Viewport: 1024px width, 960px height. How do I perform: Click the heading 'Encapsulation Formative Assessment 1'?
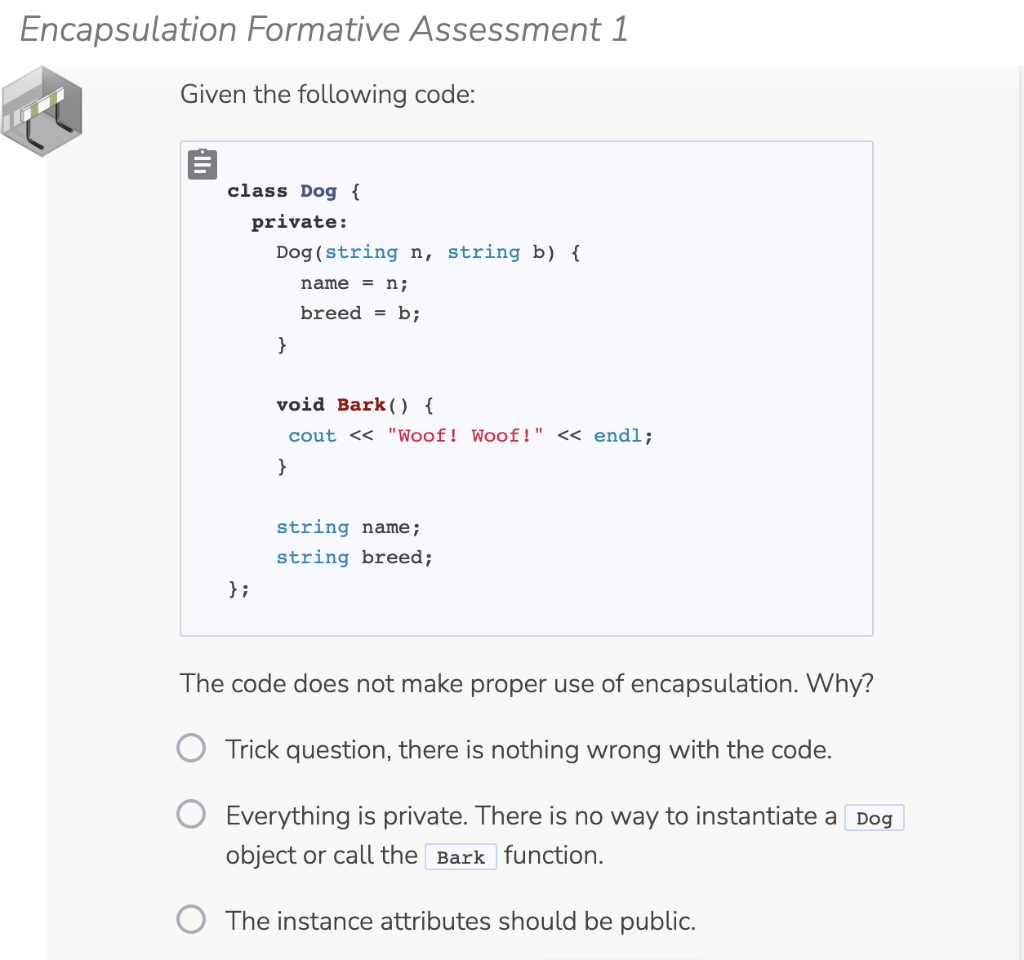(x=321, y=29)
